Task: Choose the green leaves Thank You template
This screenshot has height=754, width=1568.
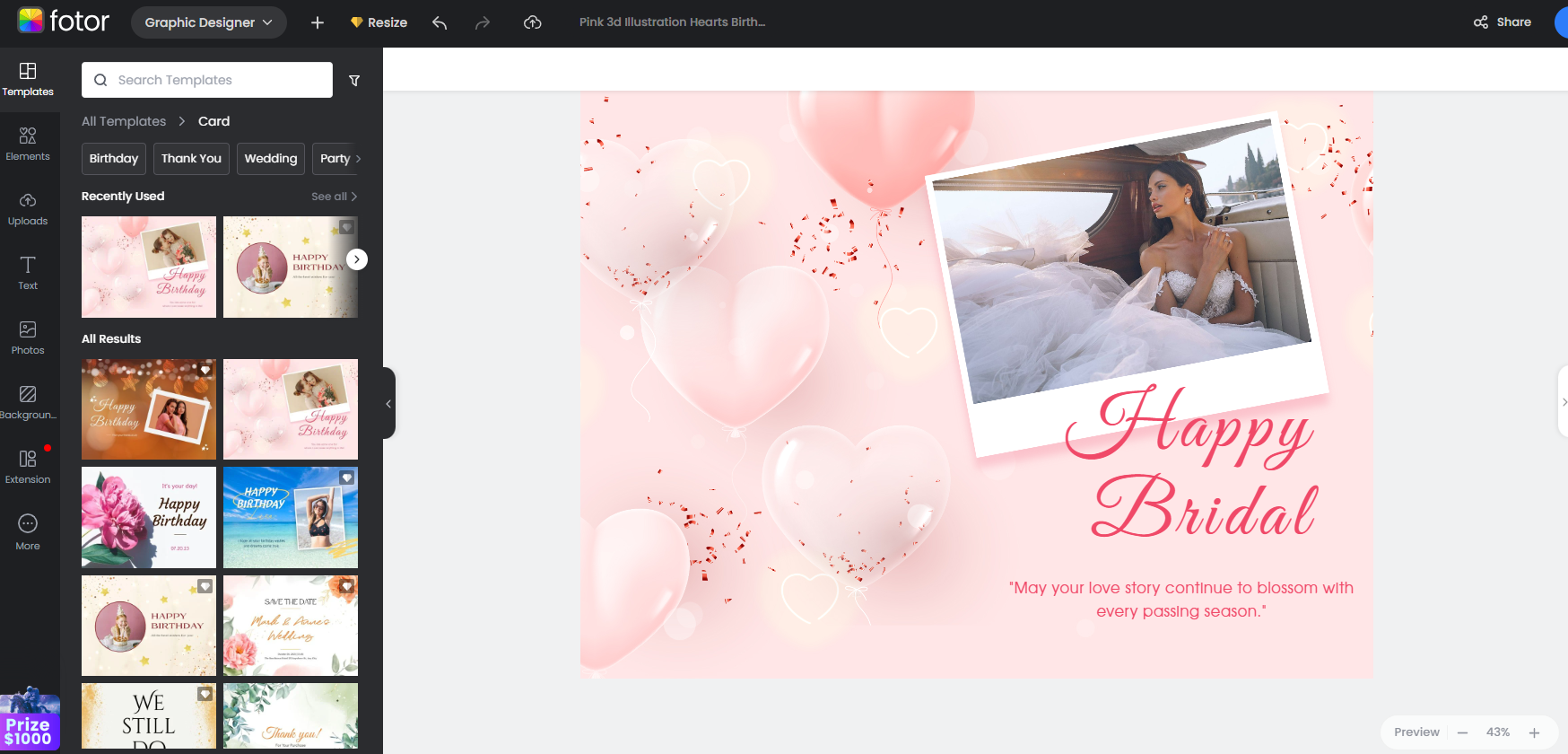Action: point(291,716)
